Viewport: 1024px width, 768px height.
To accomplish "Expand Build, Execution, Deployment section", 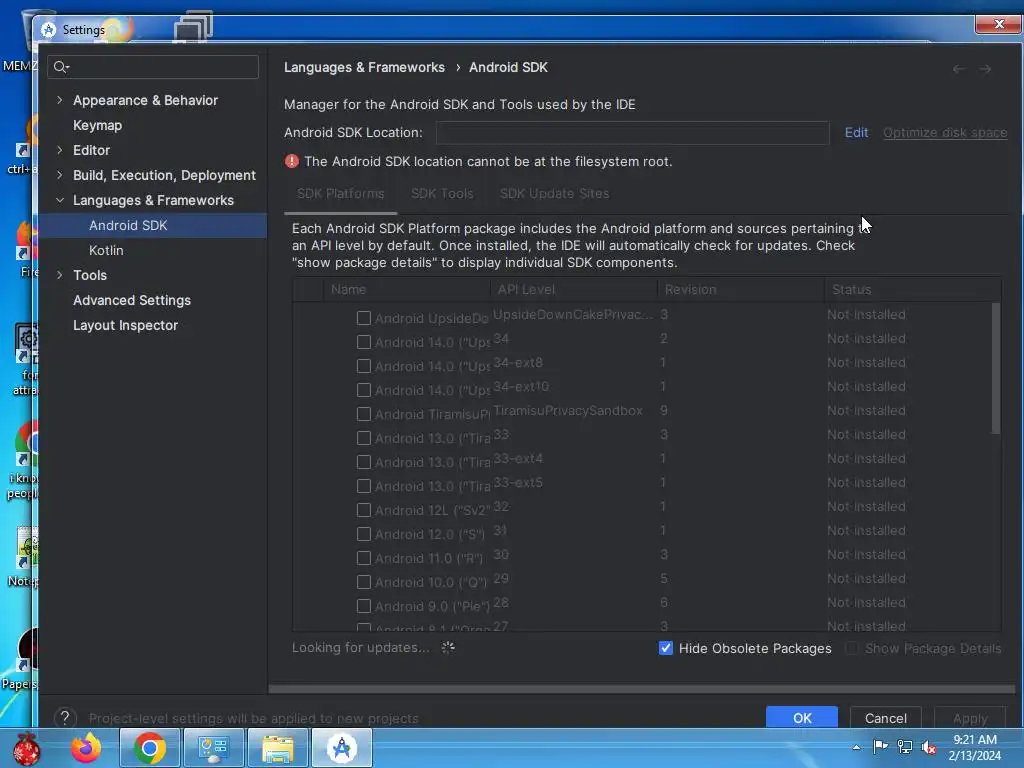I will 59,175.
